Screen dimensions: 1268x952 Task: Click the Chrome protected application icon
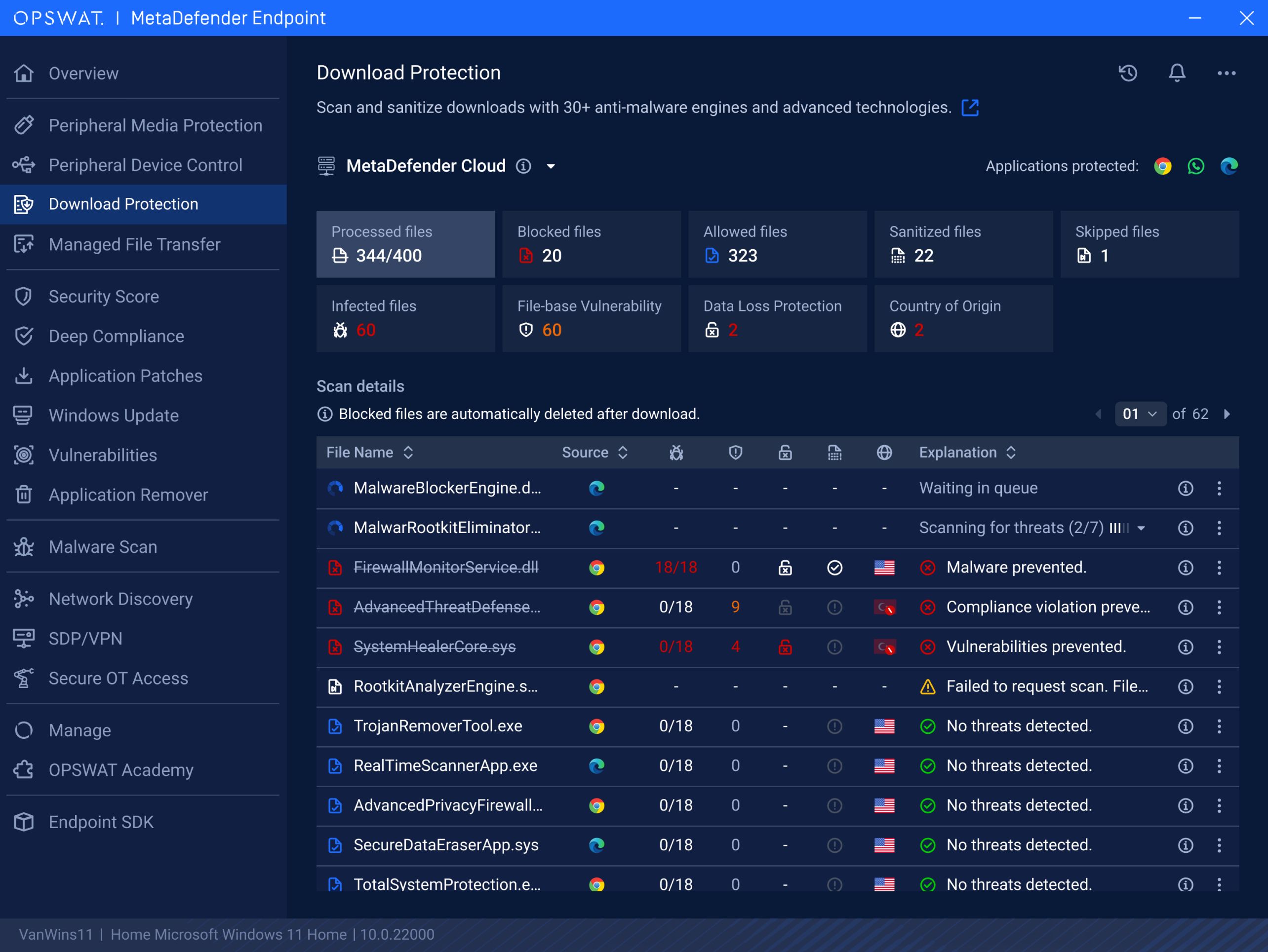click(1162, 166)
